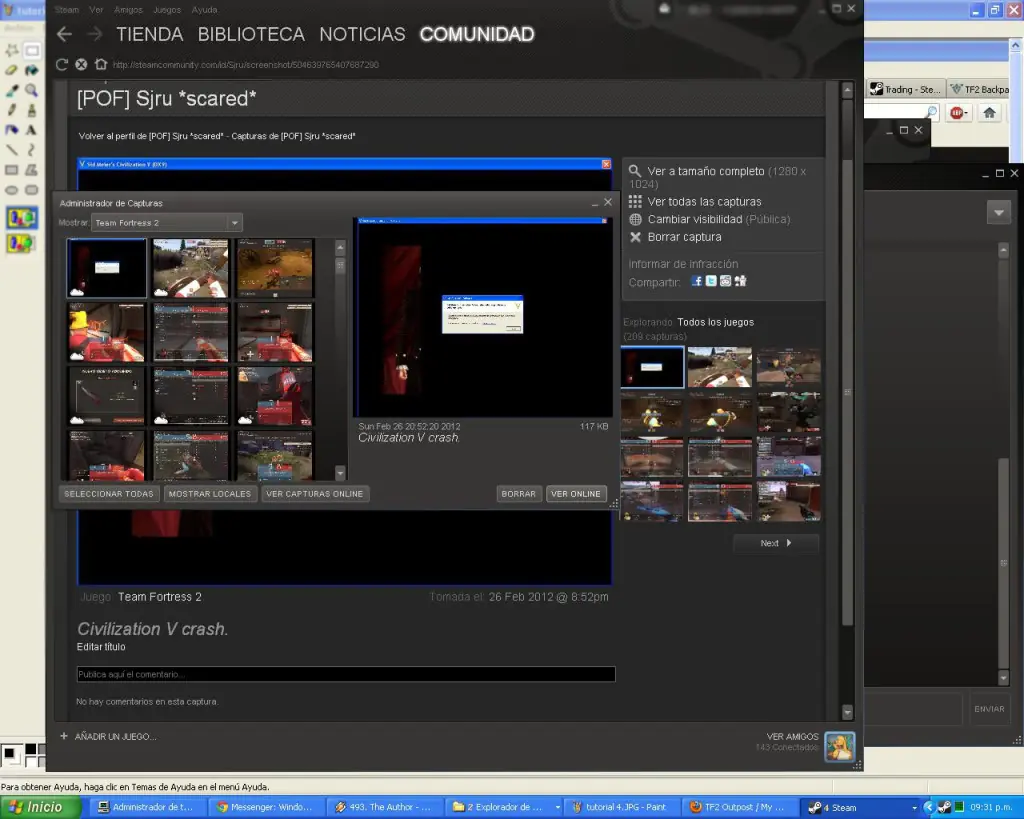Open the NOTICIAS section
Screen dimensions: 1024x819
coord(362,34)
